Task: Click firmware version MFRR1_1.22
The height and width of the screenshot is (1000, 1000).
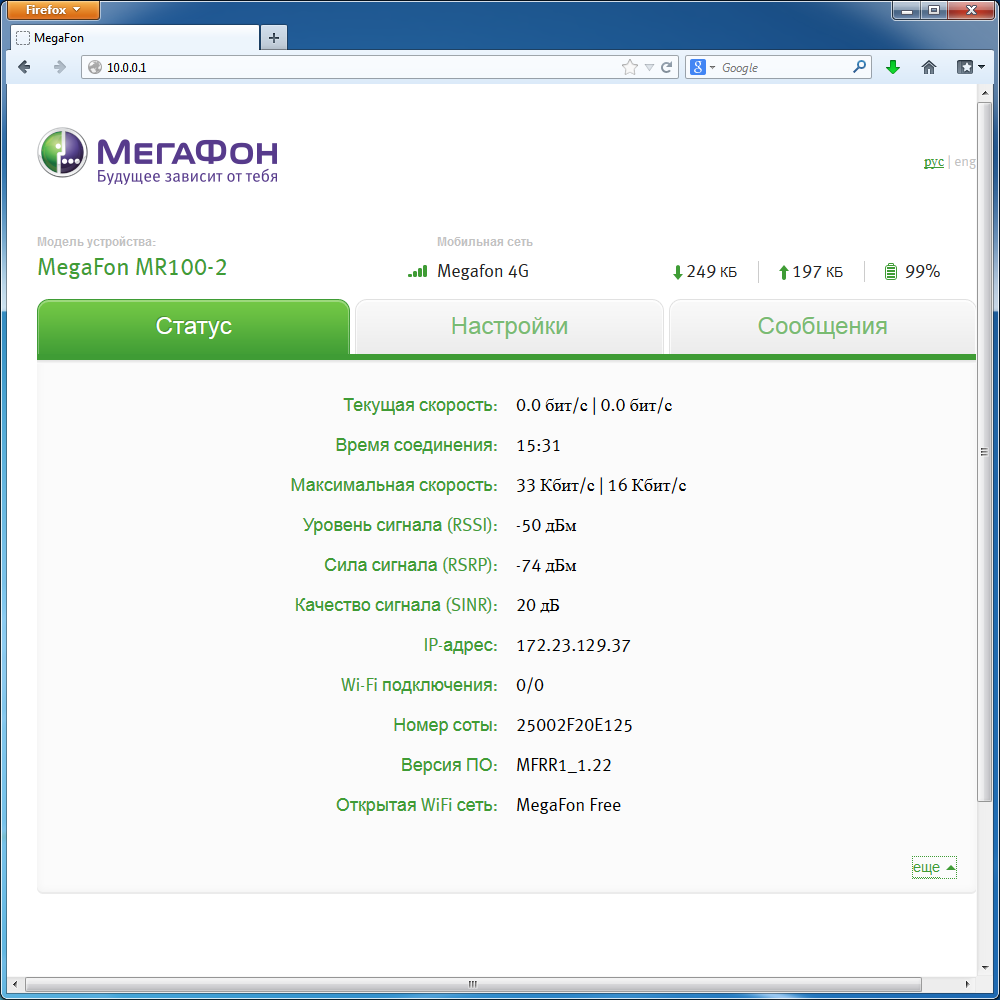Action: click(564, 765)
